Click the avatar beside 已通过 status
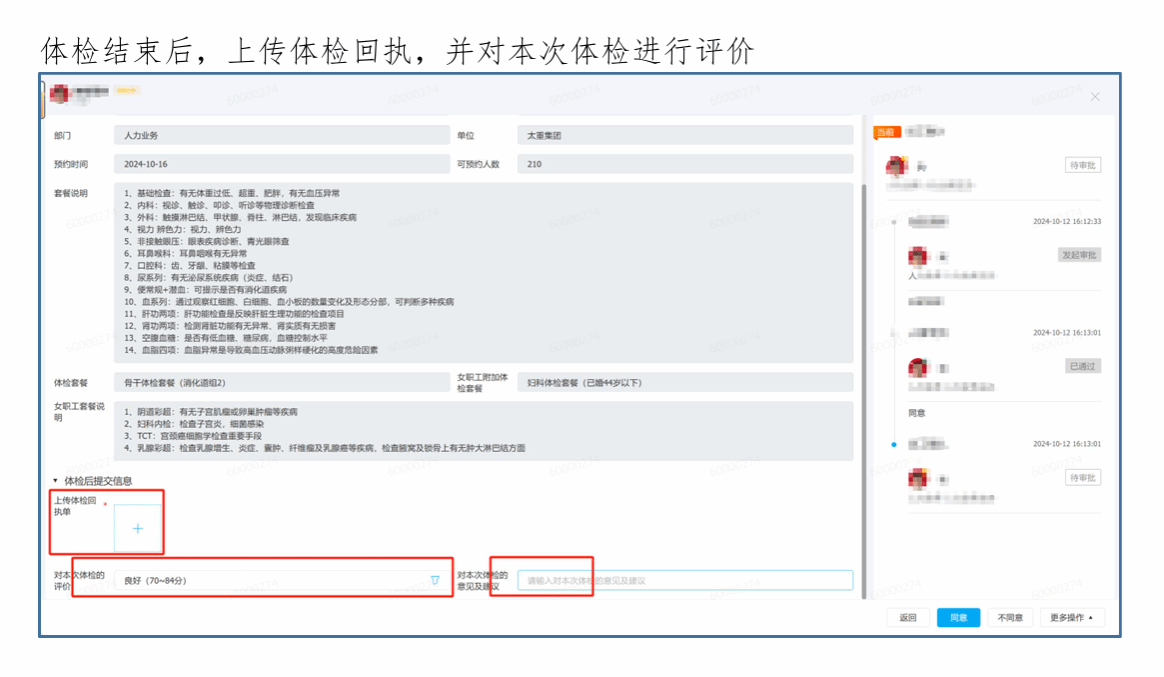Screen dimensions: 1164x677 click(x=917, y=368)
